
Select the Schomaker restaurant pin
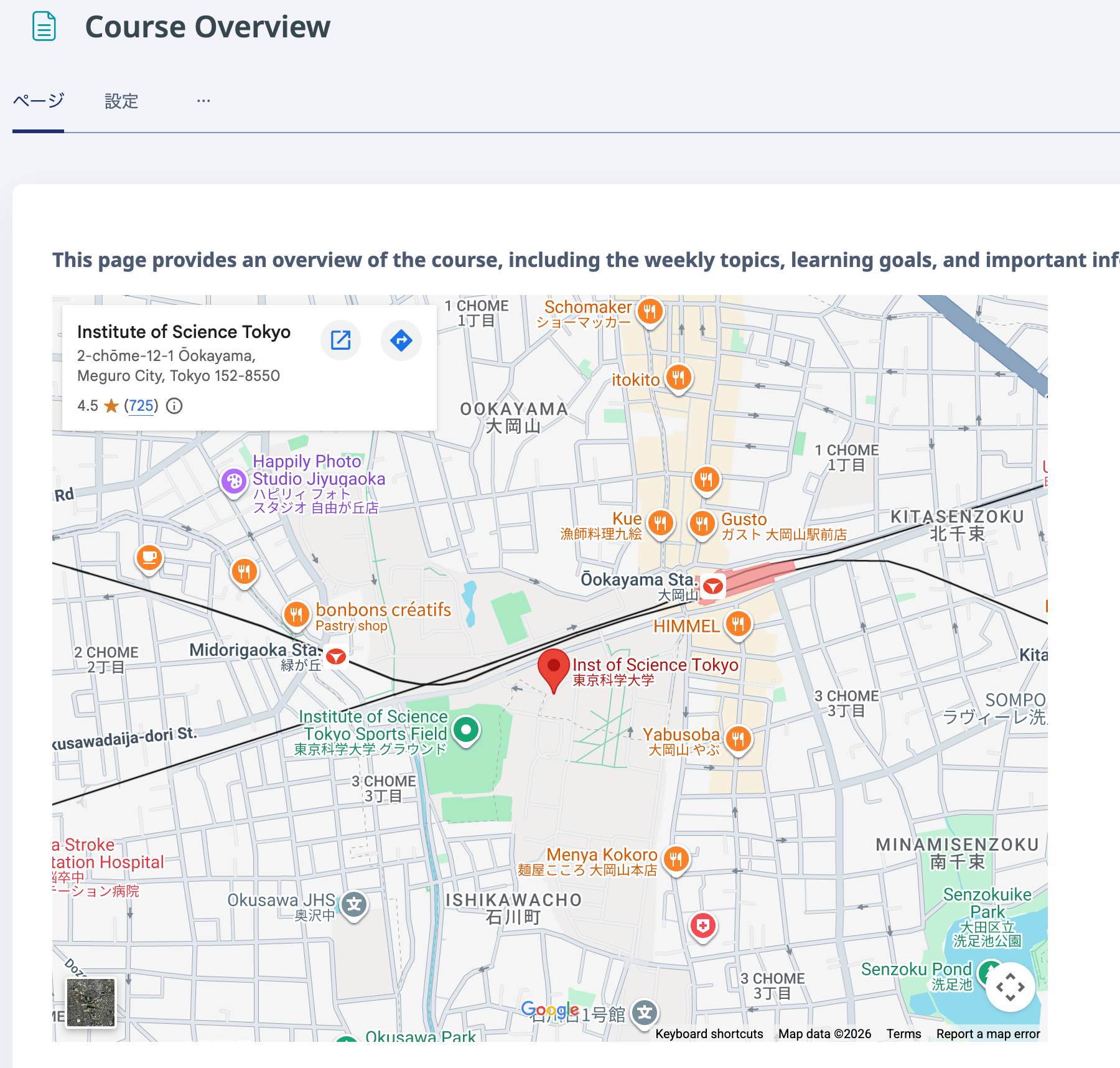point(650,311)
